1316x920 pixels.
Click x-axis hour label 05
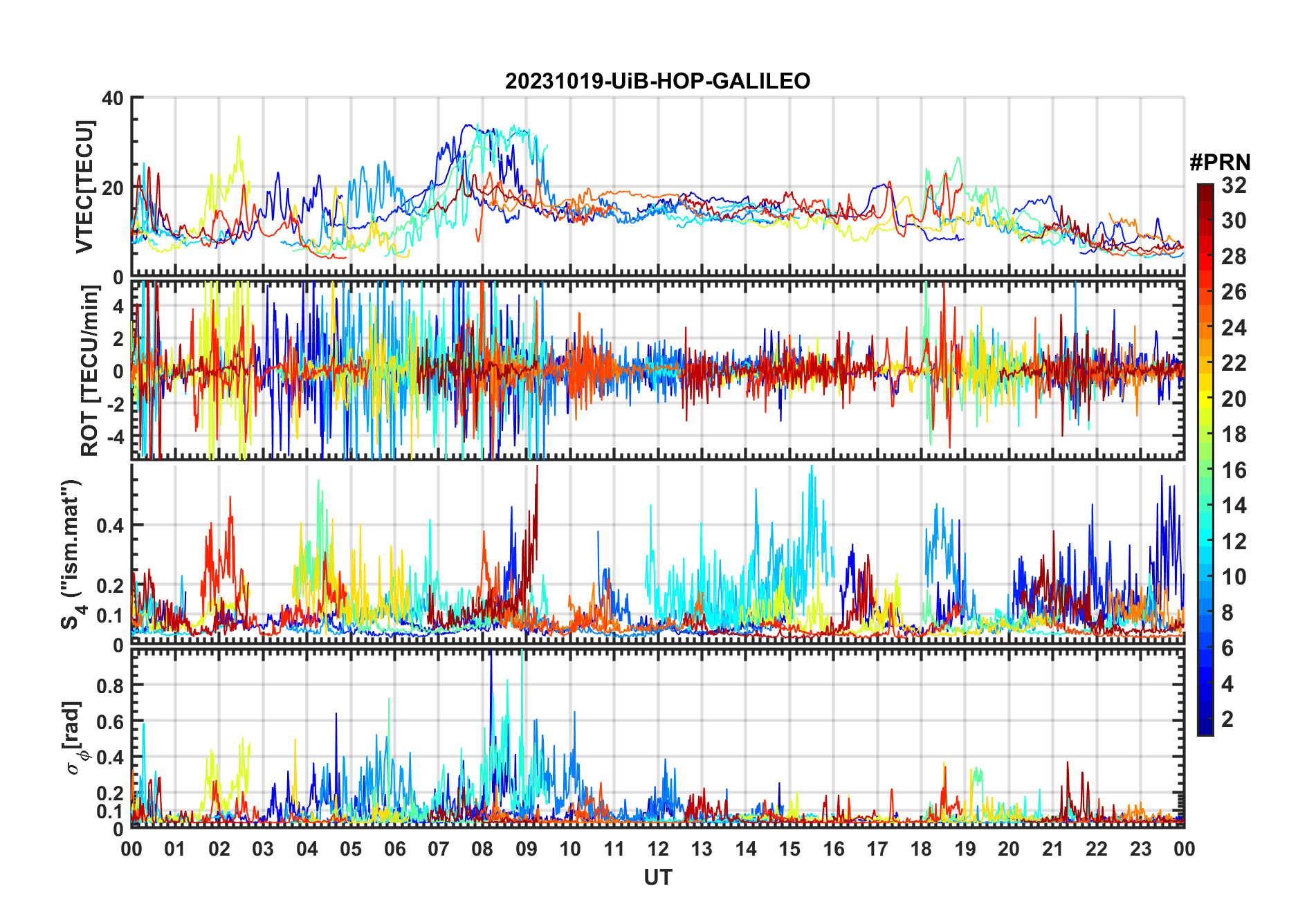pos(351,849)
